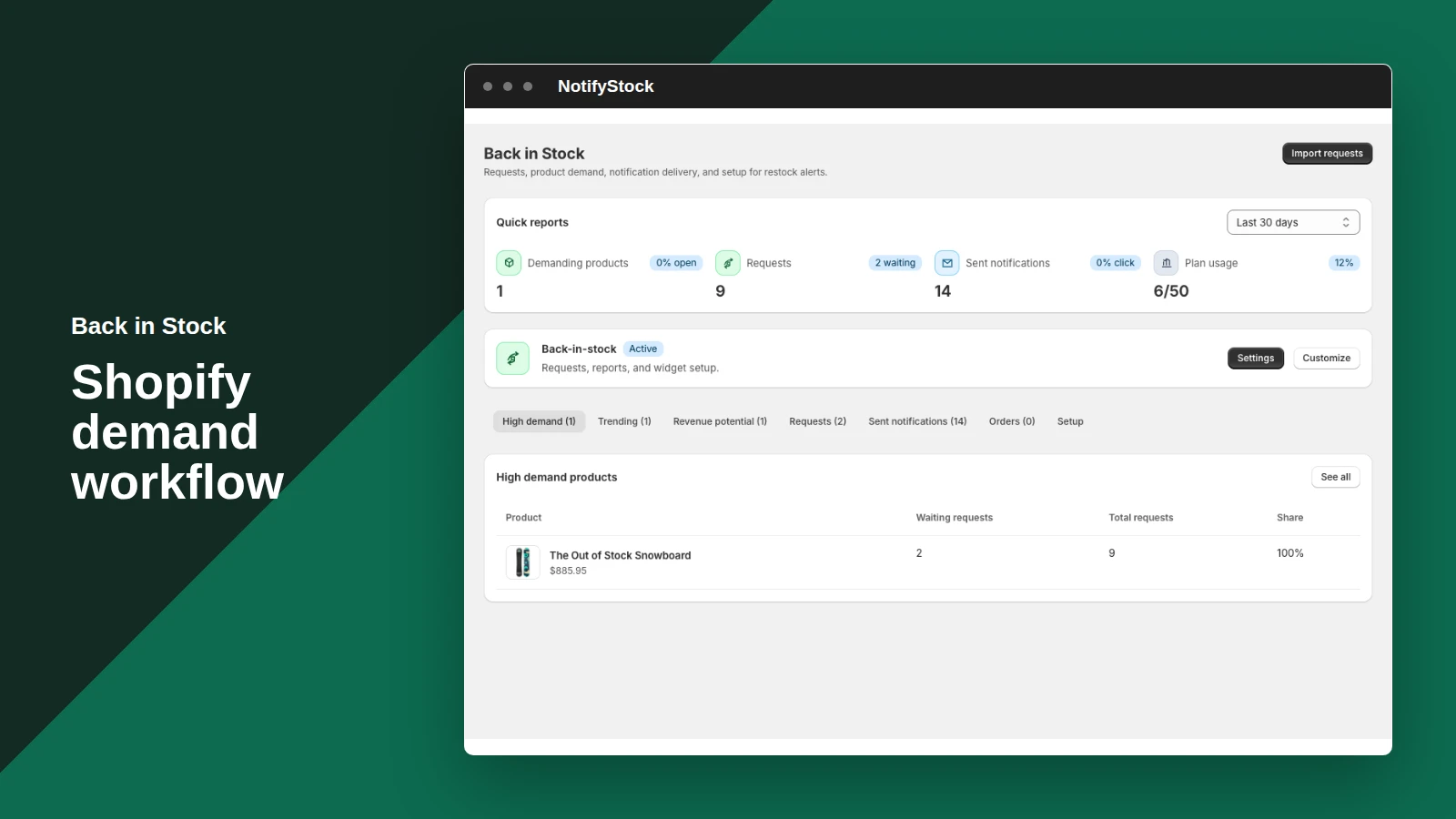This screenshot has width=1456, height=819.
Task: Open the Setup tab
Action: tap(1070, 421)
